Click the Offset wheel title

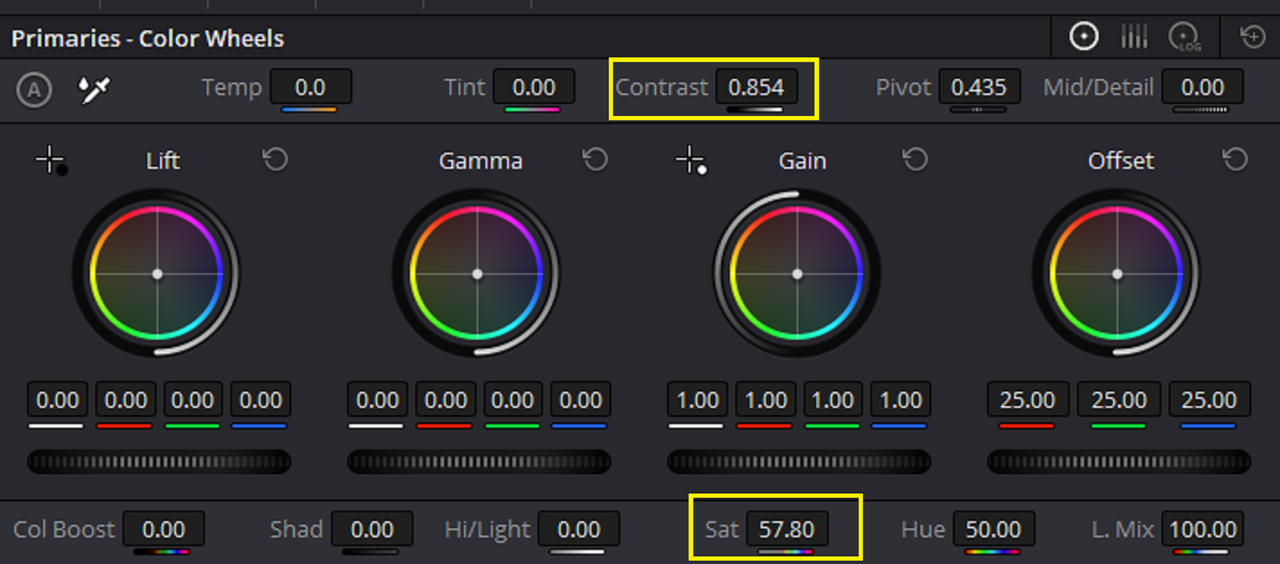[1121, 160]
